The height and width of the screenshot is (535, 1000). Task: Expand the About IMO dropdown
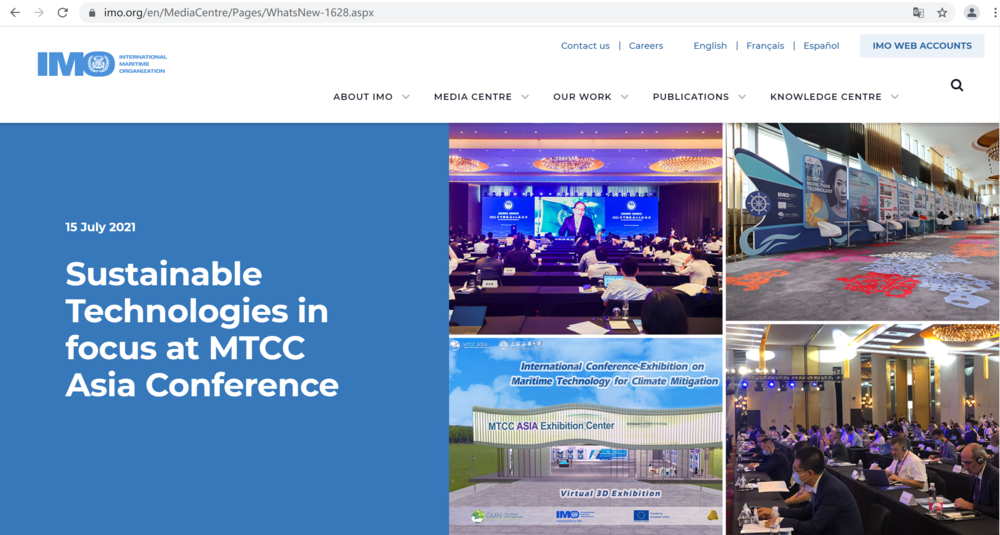371,97
